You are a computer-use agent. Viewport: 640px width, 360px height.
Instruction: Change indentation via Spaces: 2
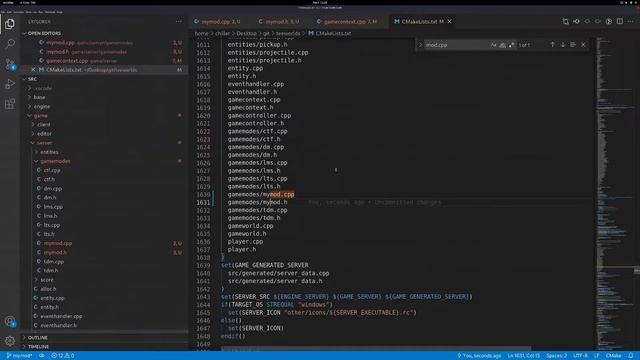pyautogui.click(x=556, y=356)
